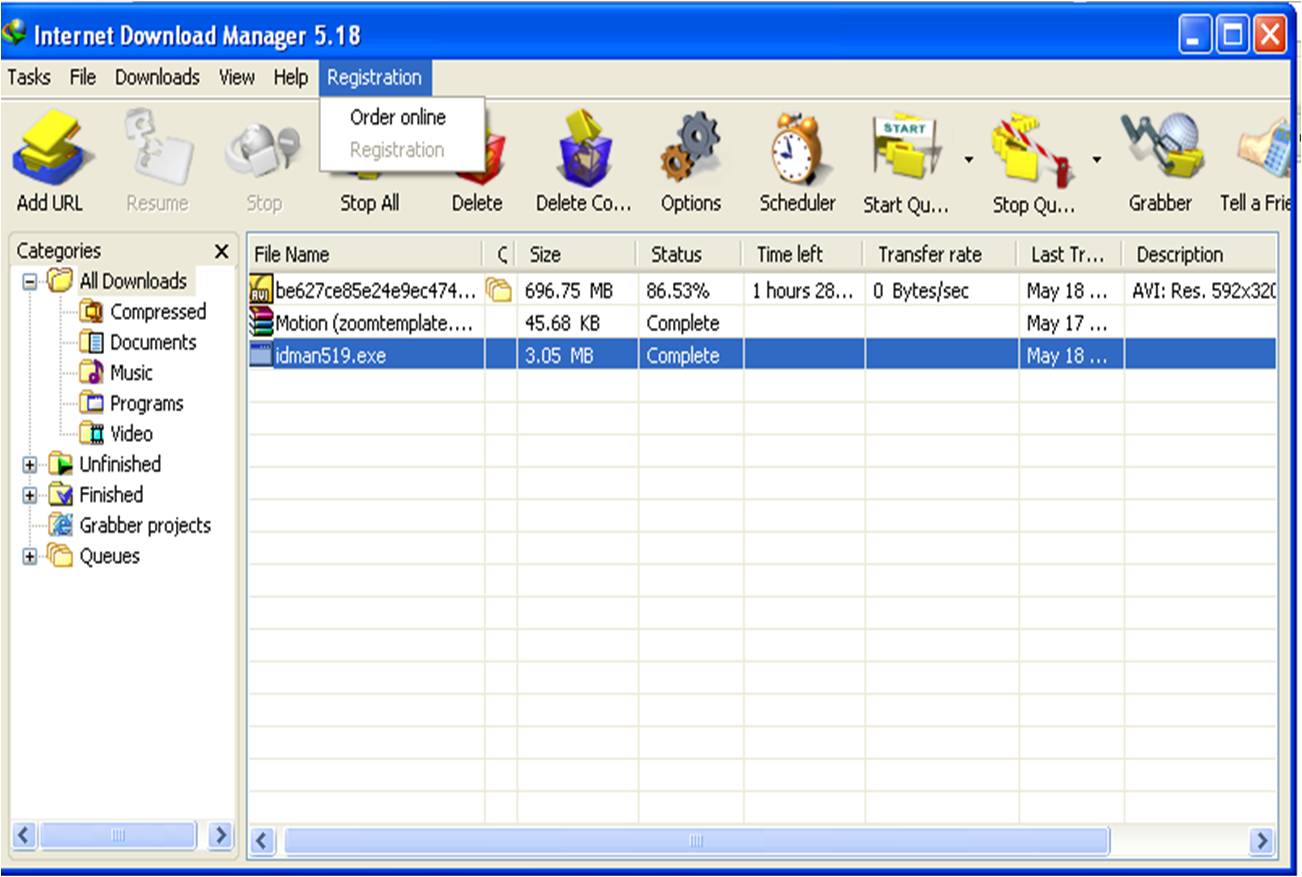The image size is (1302, 877).
Task: Select the Video category folder
Action: coord(116,434)
